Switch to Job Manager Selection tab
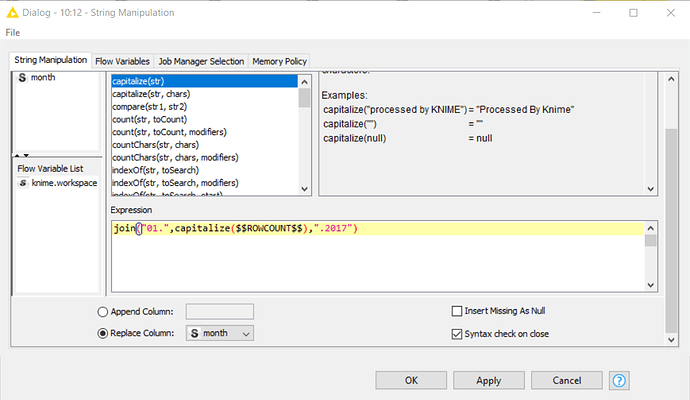 [x=201, y=62]
